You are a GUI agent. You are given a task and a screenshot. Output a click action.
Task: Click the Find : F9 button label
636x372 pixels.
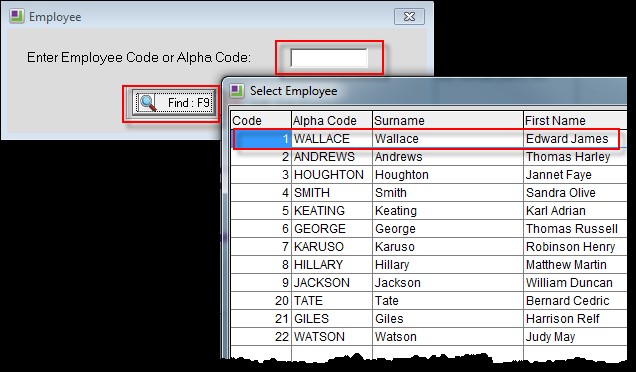189,103
